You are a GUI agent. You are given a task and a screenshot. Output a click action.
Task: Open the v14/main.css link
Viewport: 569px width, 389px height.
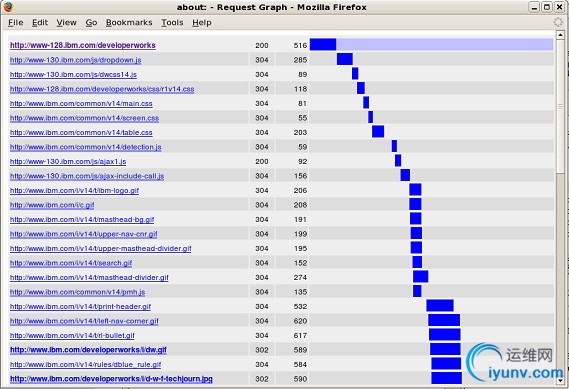click(81, 103)
